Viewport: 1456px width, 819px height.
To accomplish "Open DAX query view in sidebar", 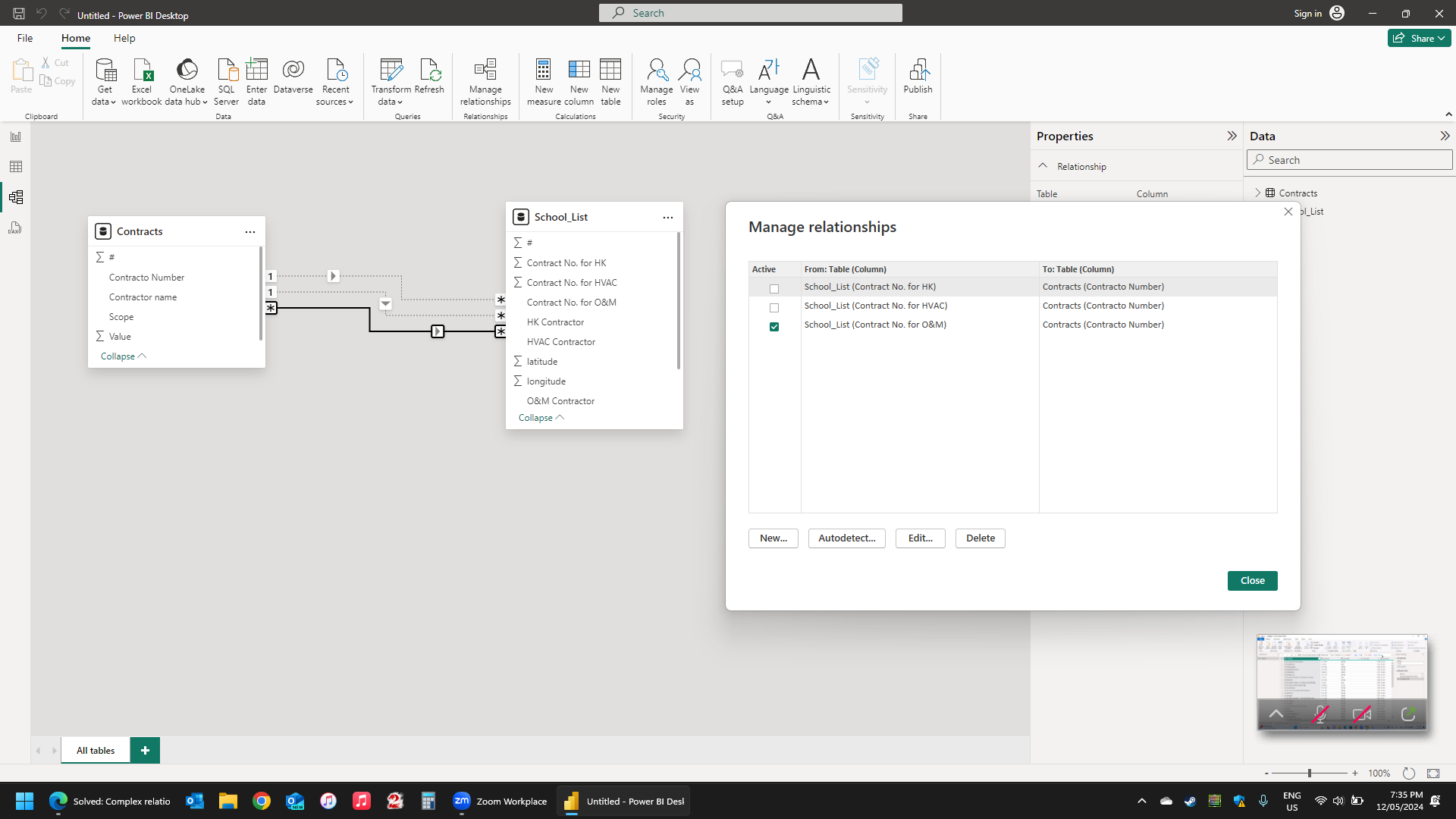I will click(16, 227).
